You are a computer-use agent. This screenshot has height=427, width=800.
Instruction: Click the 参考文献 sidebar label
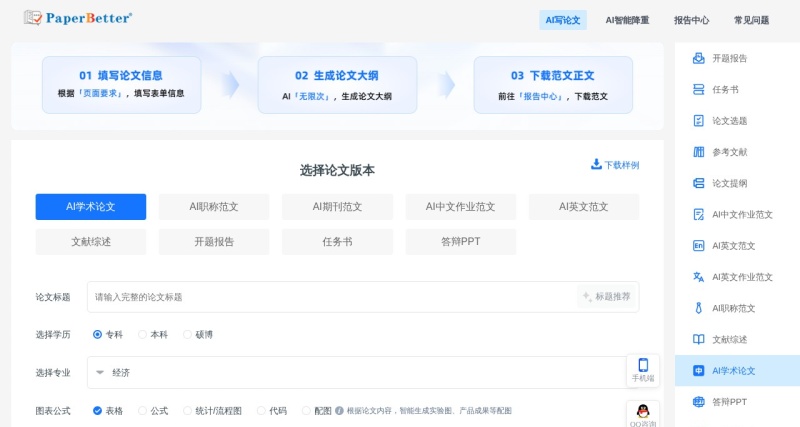click(x=729, y=152)
